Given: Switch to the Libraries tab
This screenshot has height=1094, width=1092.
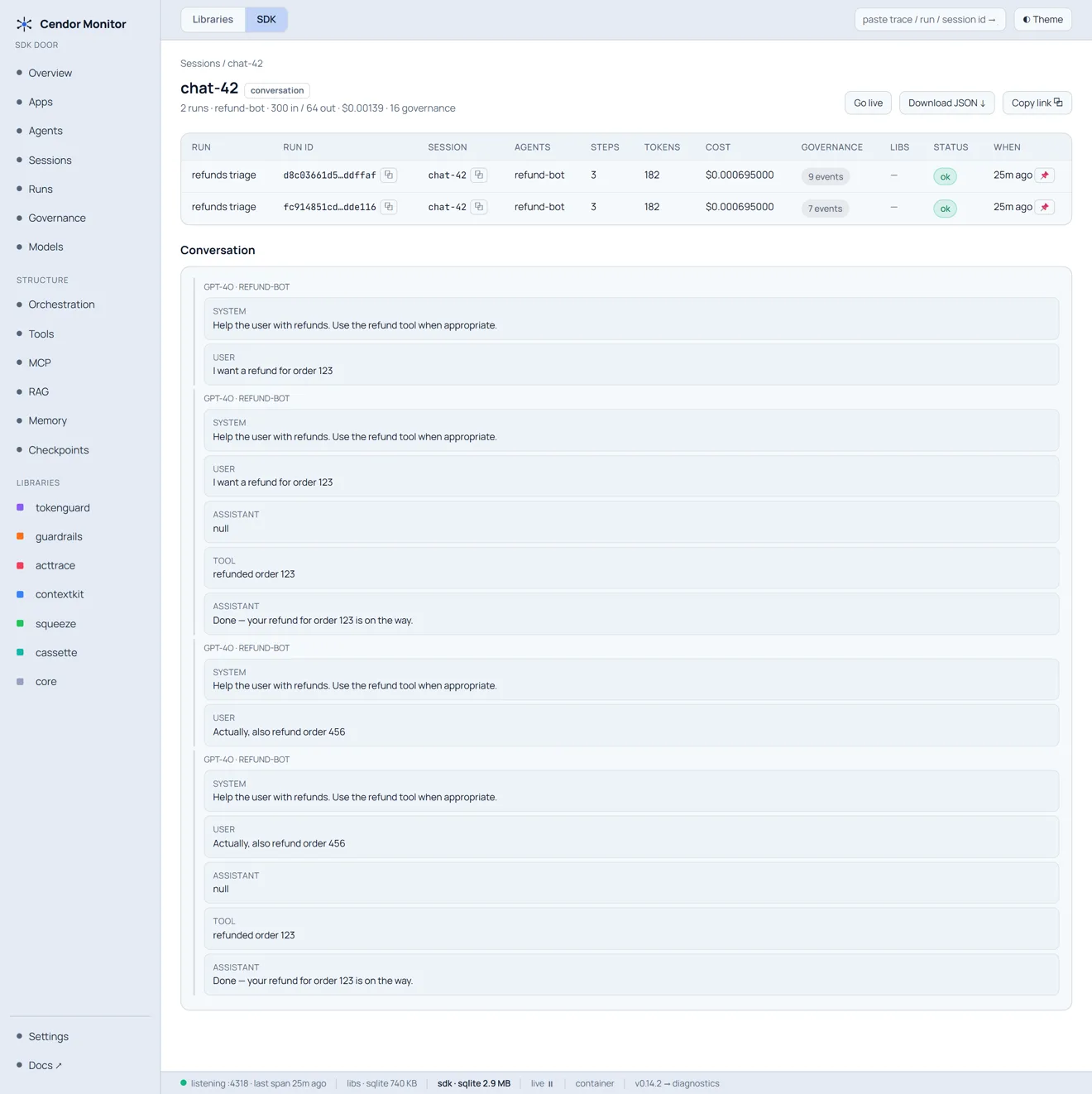Looking at the screenshot, I should click(213, 19).
